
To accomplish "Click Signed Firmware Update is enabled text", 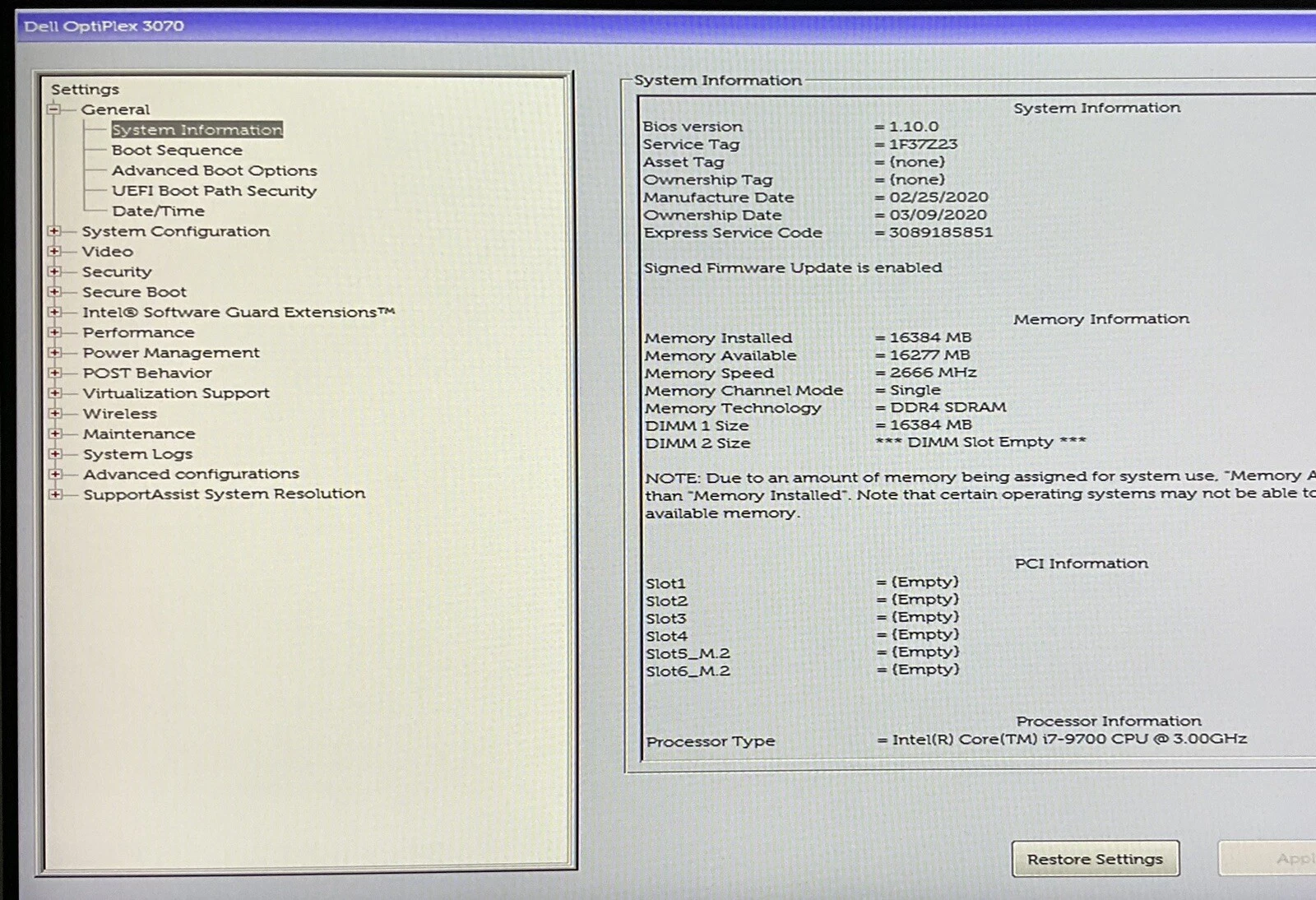I will click(x=793, y=267).
